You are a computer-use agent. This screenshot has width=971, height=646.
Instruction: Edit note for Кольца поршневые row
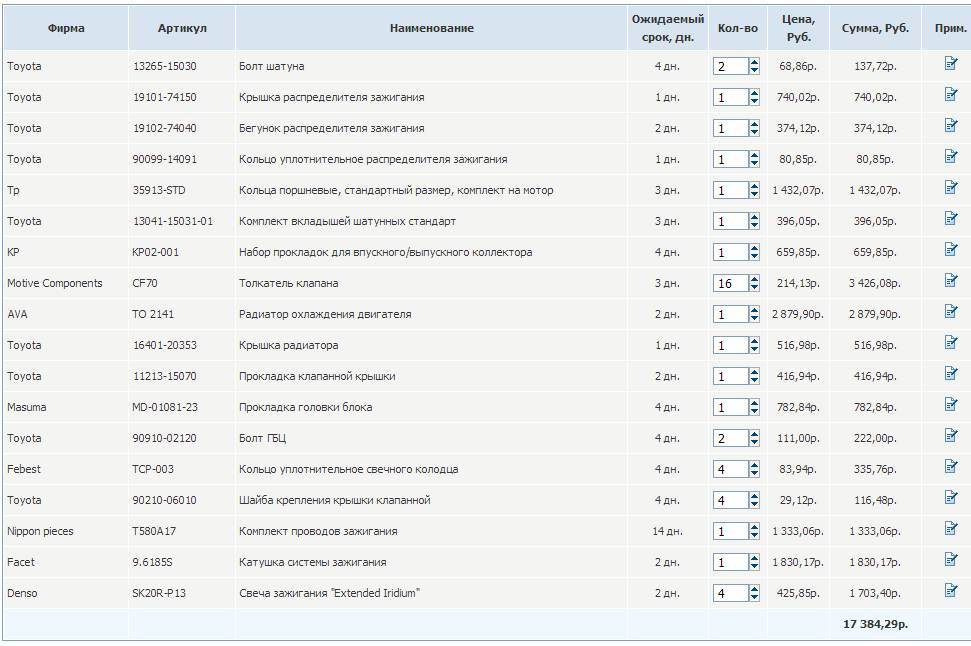coord(951,188)
